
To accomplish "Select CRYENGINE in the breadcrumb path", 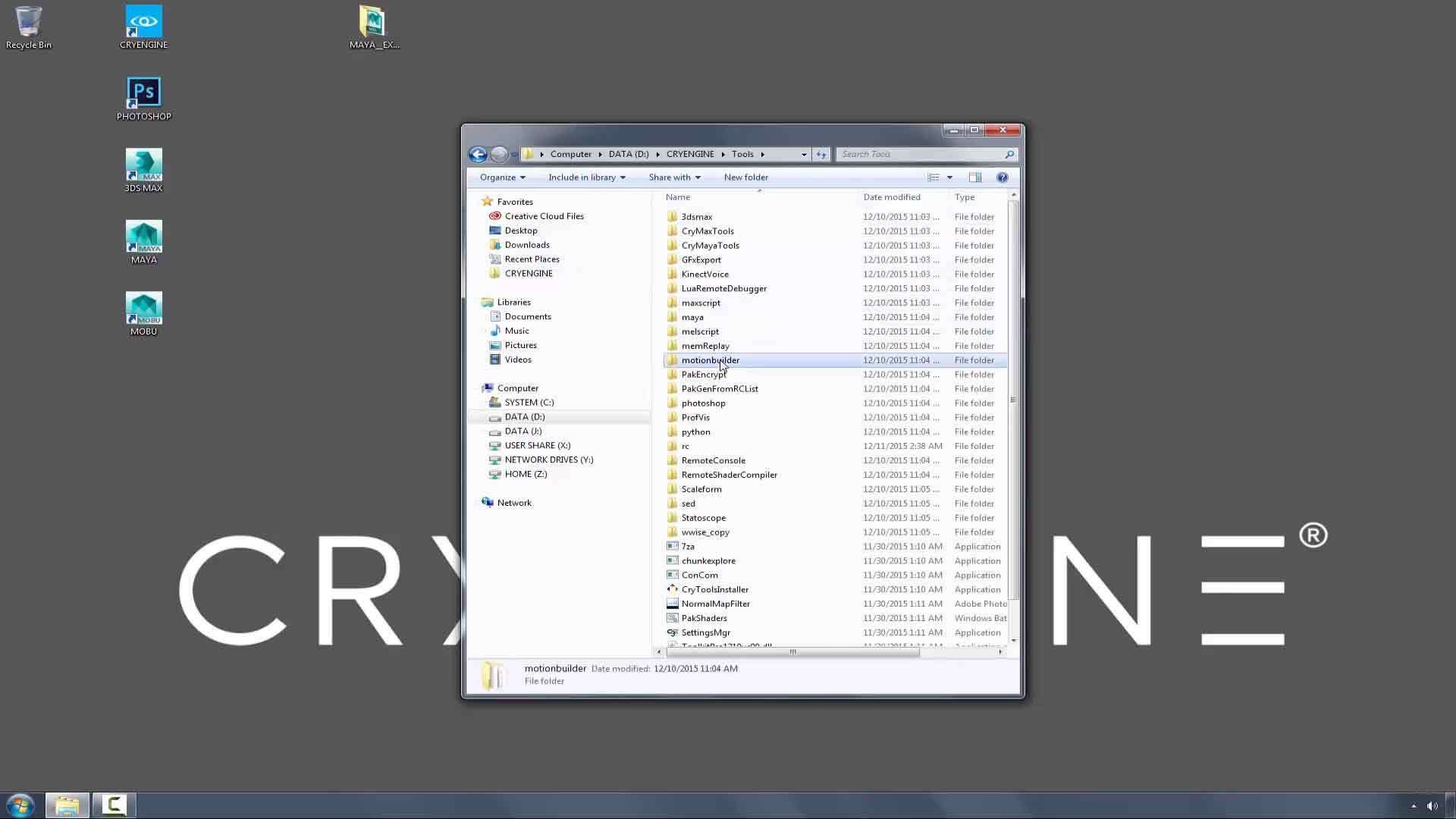I will coord(690,154).
